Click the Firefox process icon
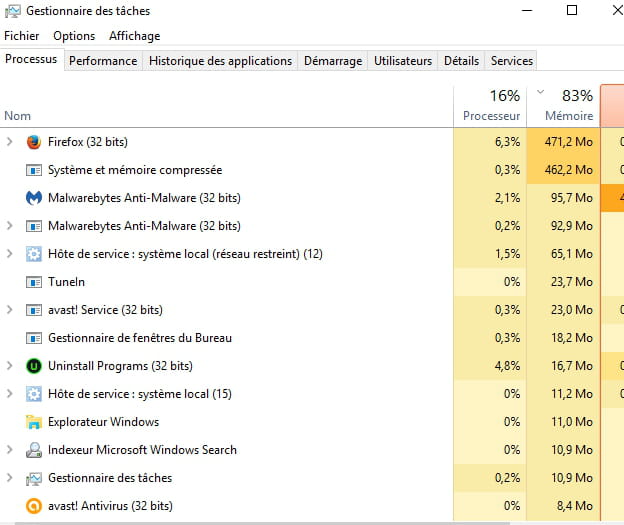 tap(34, 142)
